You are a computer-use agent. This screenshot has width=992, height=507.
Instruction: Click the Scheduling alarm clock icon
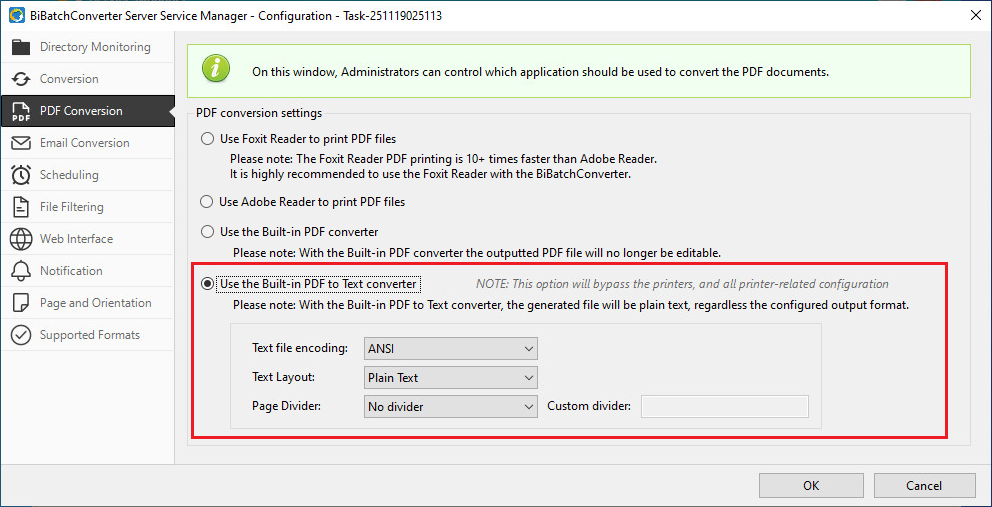point(20,175)
